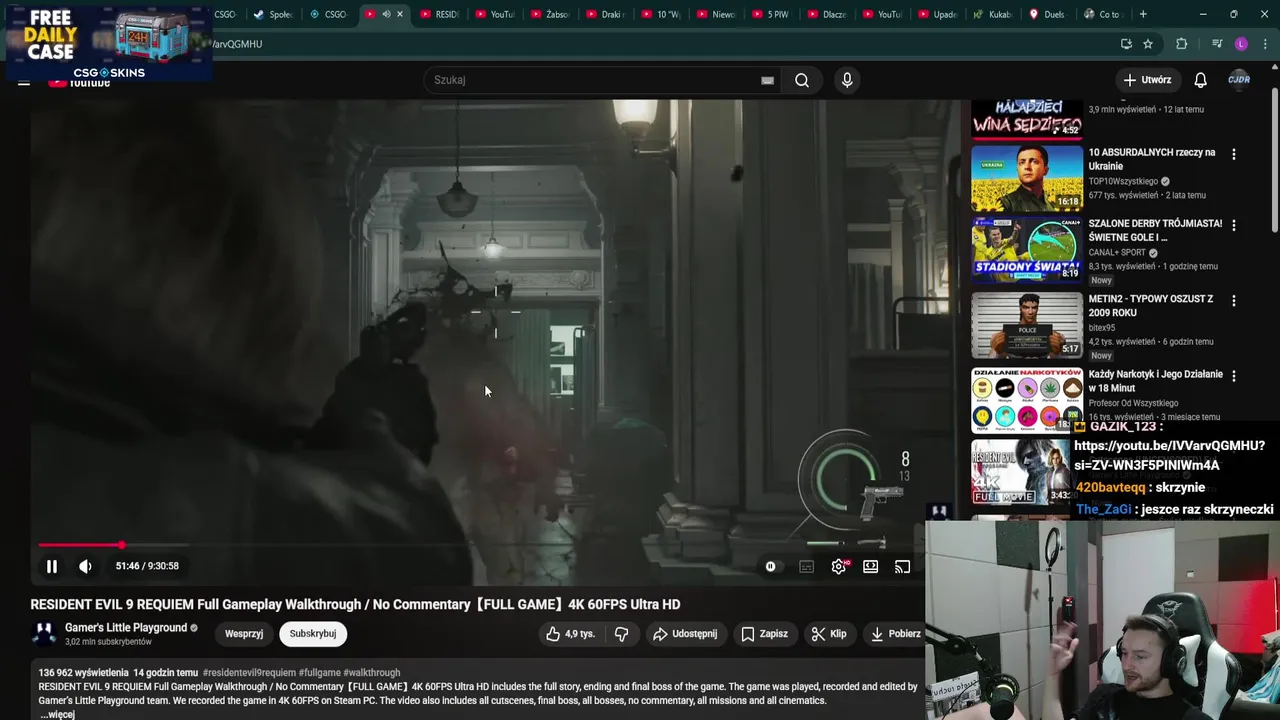This screenshot has height=720, width=1280.
Task: Seek on the red video progress bar
Action: [x=80, y=545]
